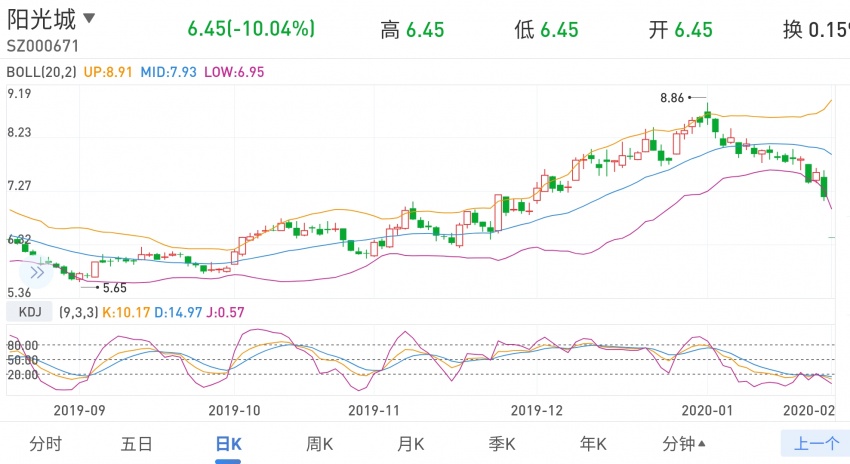Click the 2019-09 date axis label

click(x=79, y=410)
